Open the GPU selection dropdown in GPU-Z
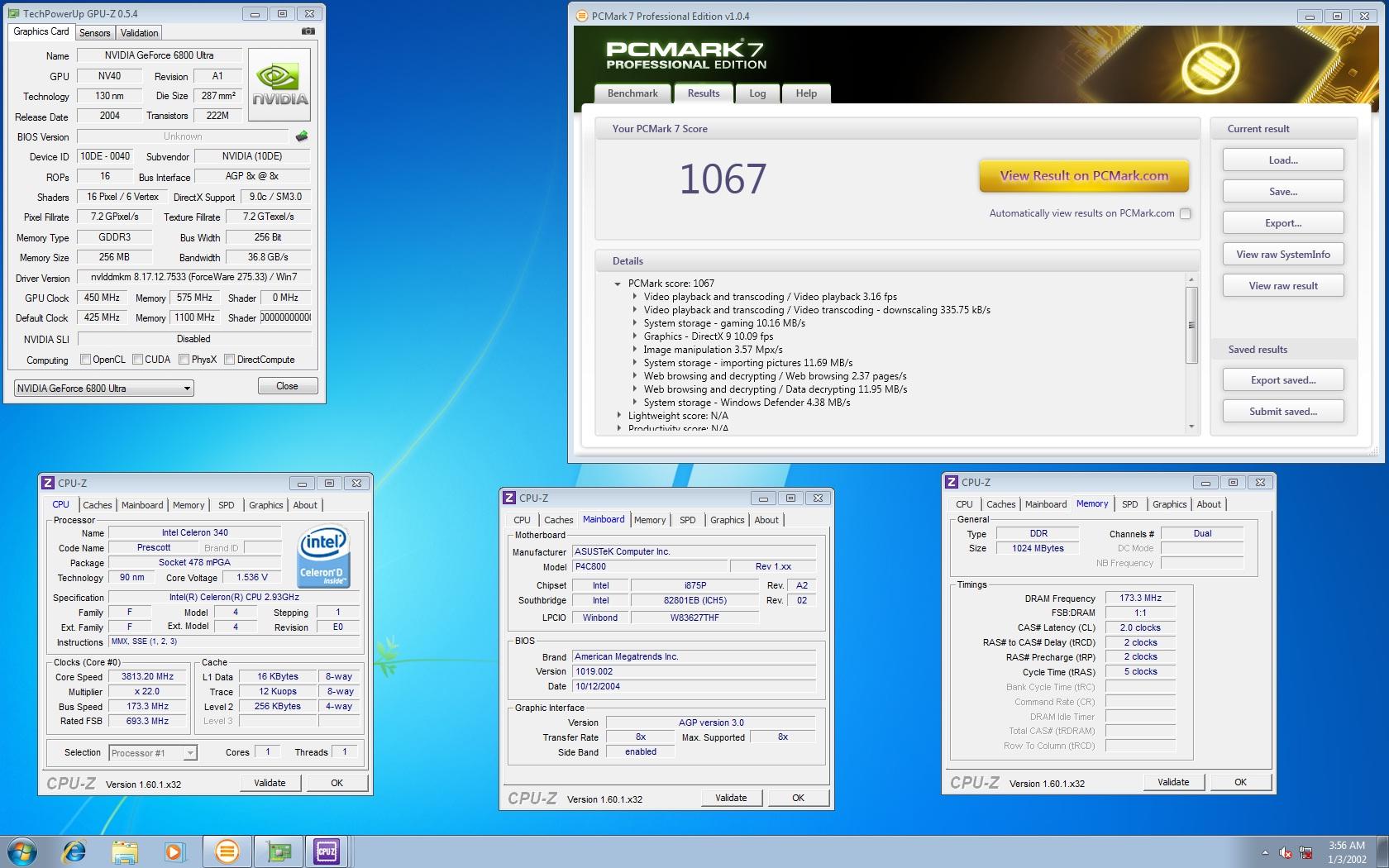Screen dimensions: 1389x868 tap(104, 388)
